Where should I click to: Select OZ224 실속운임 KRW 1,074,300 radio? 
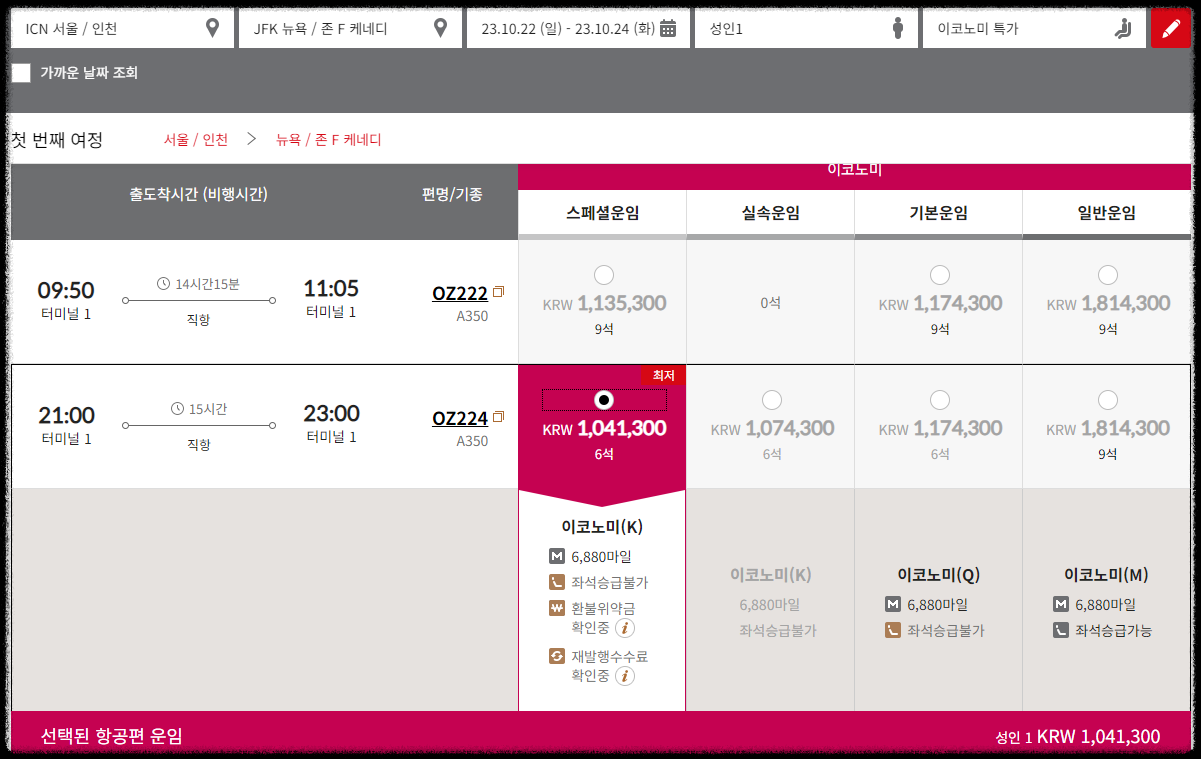click(771, 400)
